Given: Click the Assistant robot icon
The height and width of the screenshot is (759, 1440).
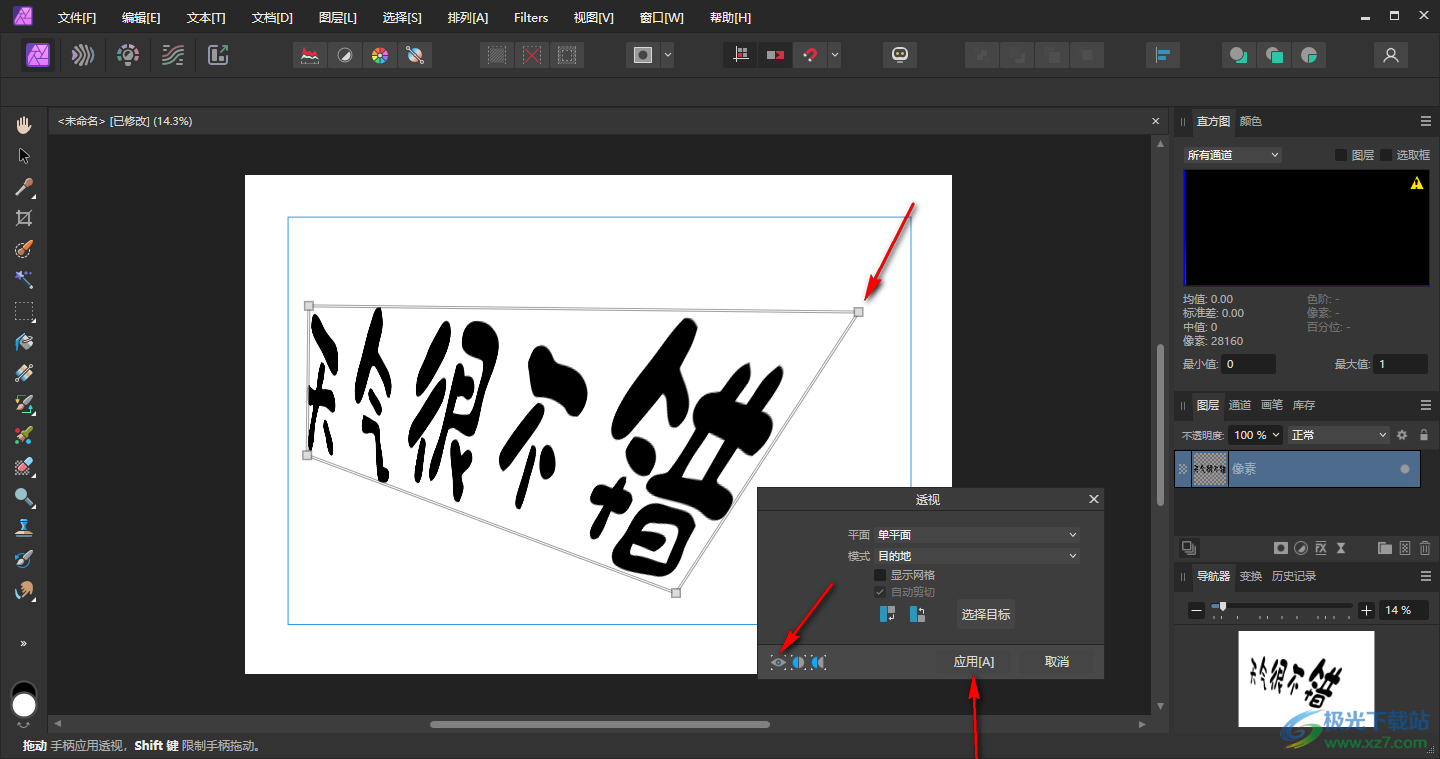Looking at the screenshot, I should [899, 55].
